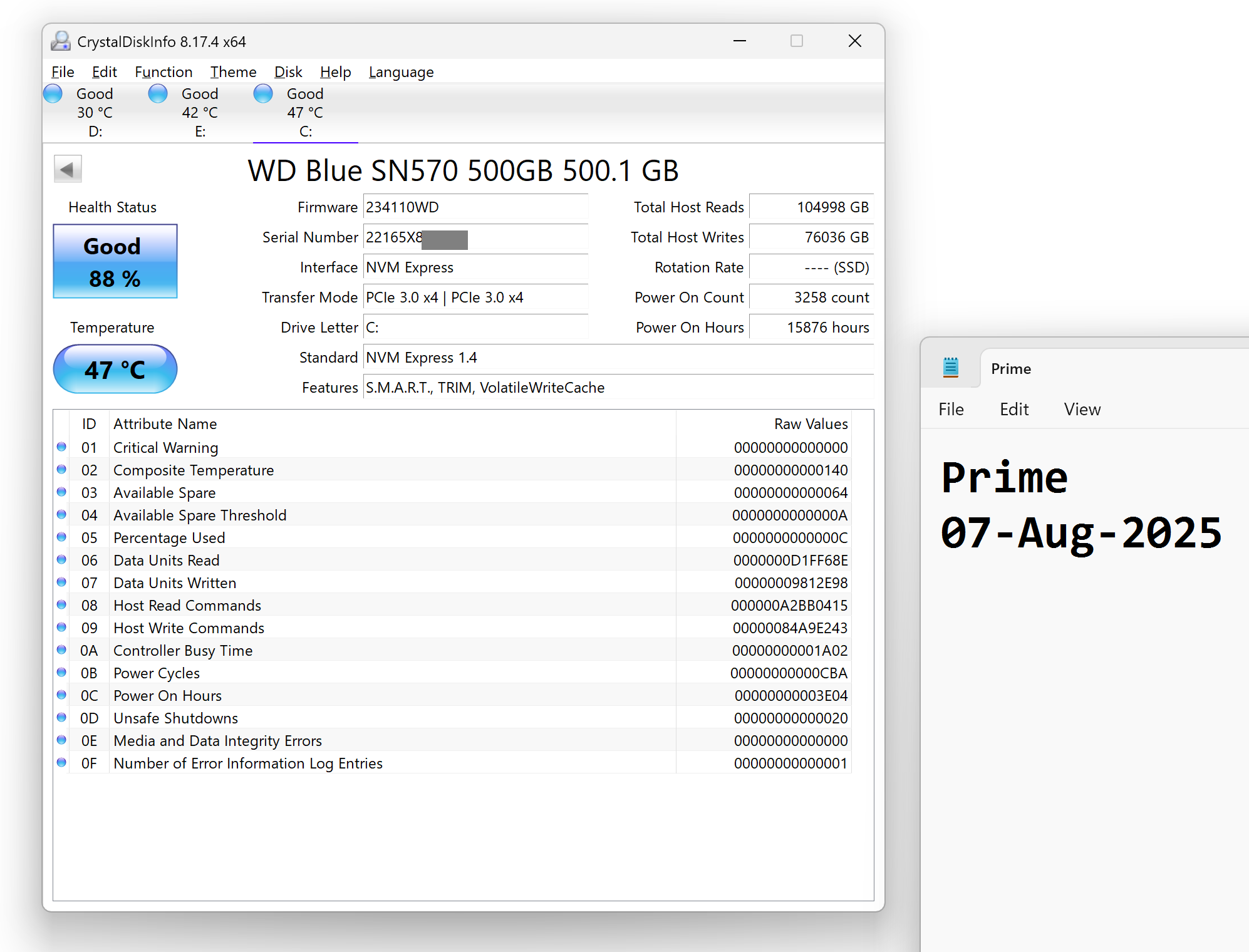Click the Firmware value field 234110WD
Viewport: 1249px width, 952px height.
tap(475, 207)
